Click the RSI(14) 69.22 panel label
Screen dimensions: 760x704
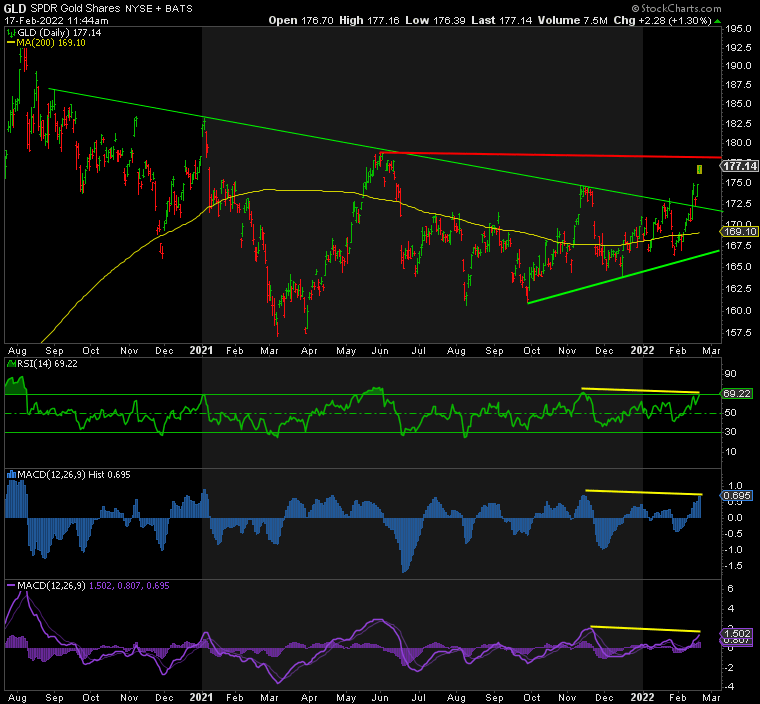pyautogui.click(x=48, y=364)
